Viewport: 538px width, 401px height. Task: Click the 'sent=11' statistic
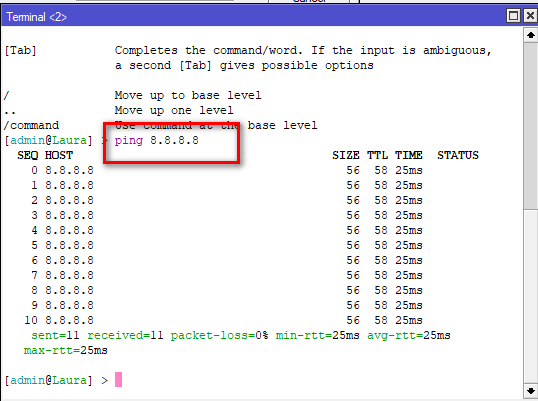click(x=55, y=335)
